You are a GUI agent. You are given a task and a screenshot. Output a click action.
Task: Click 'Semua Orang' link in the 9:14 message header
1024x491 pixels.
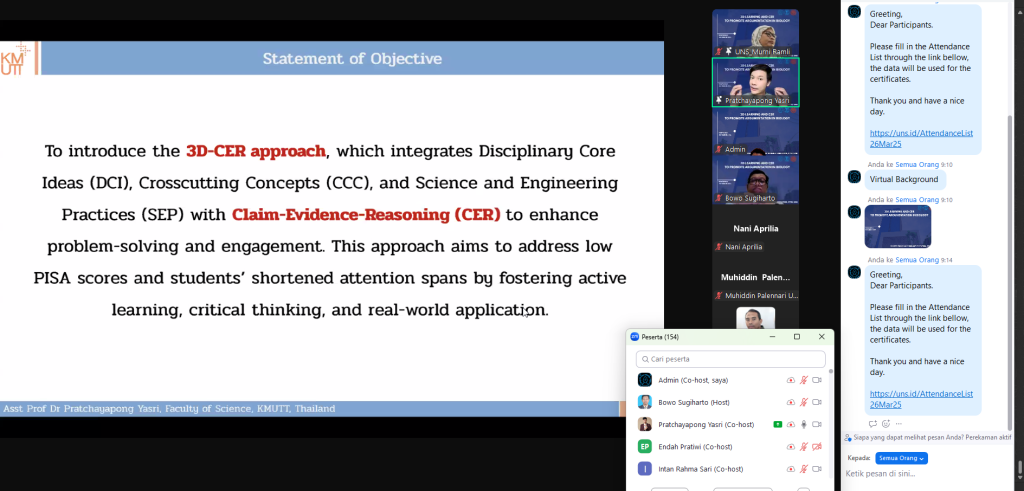click(917, 260)
